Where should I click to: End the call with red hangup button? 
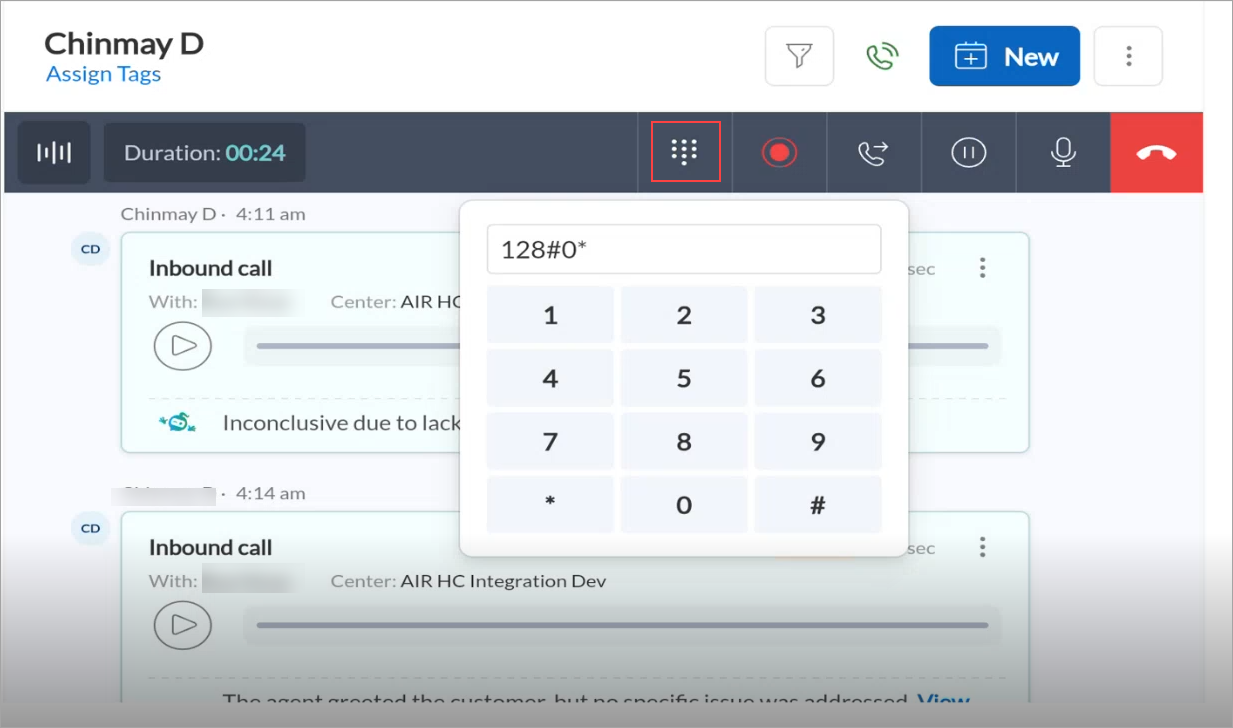pyautogui.click(x=1156, y=153)
